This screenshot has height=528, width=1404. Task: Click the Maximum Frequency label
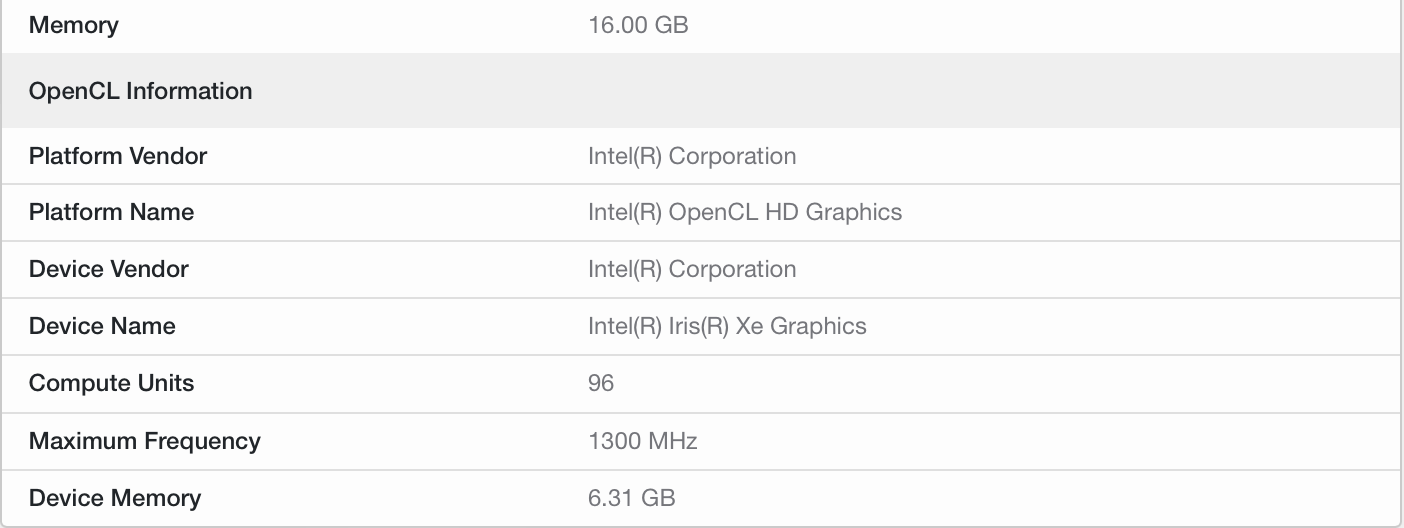tap(144, 441)
